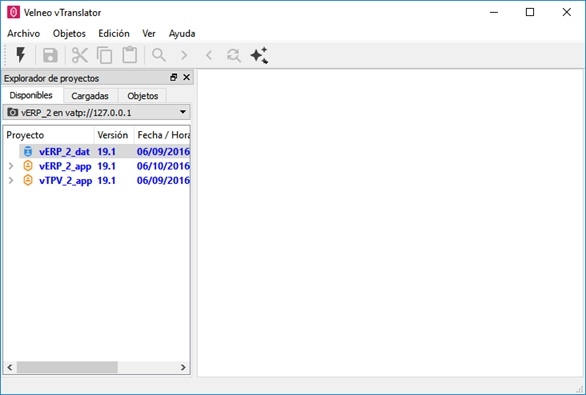This screenshot has height=395, width=586.
Task: Click the horizontal scrollbar right arrow
Action: point(183,368)
